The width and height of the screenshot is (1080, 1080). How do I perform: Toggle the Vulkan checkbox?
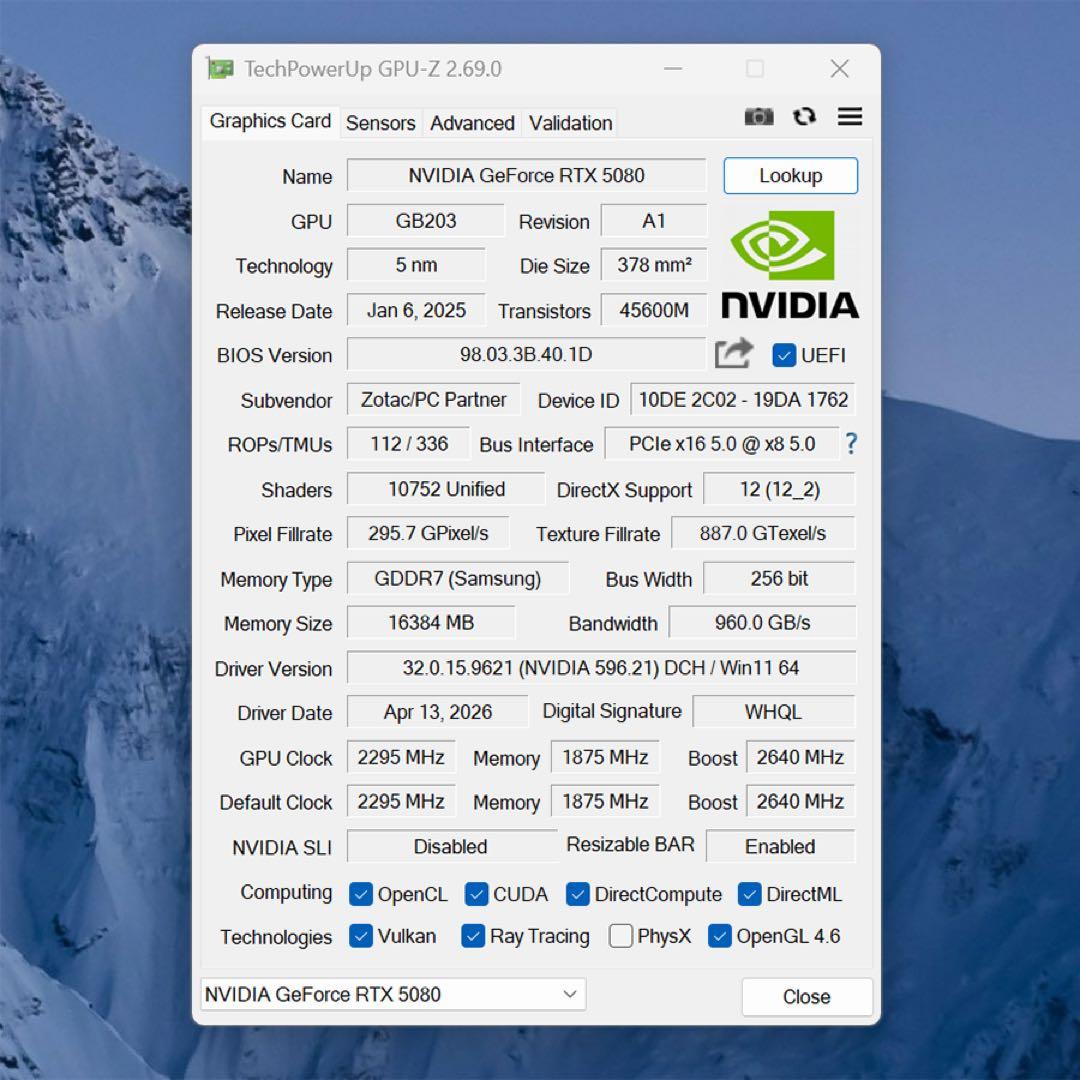tap(361, 936)
